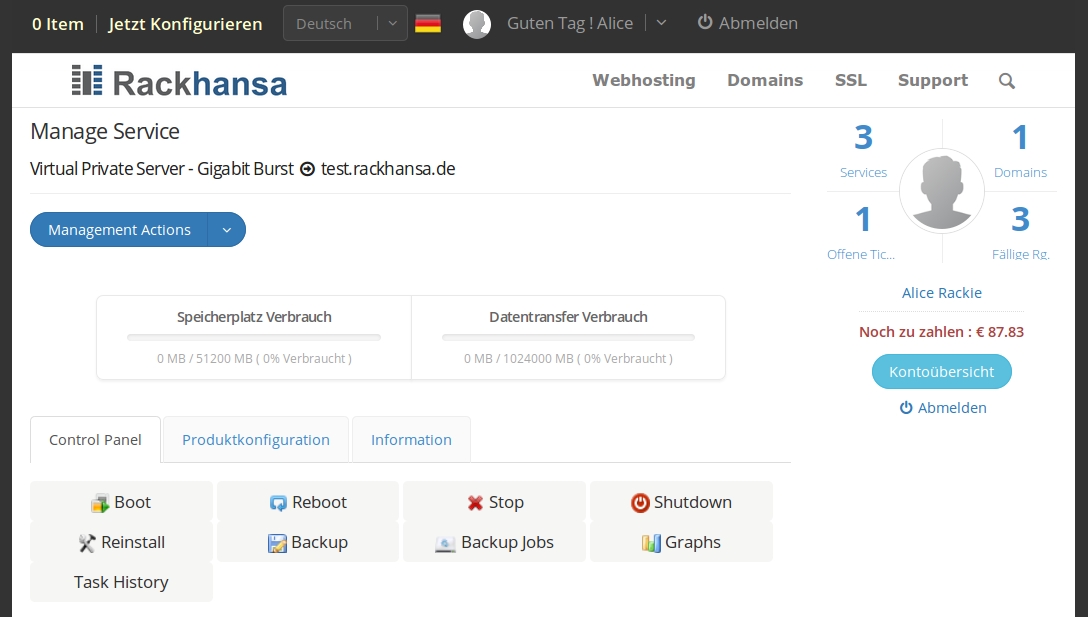Image resolution: width=1088 pixels, height=617 pixels.
Task: Click the Alice Rackie name link
Action: click(942, 293)
